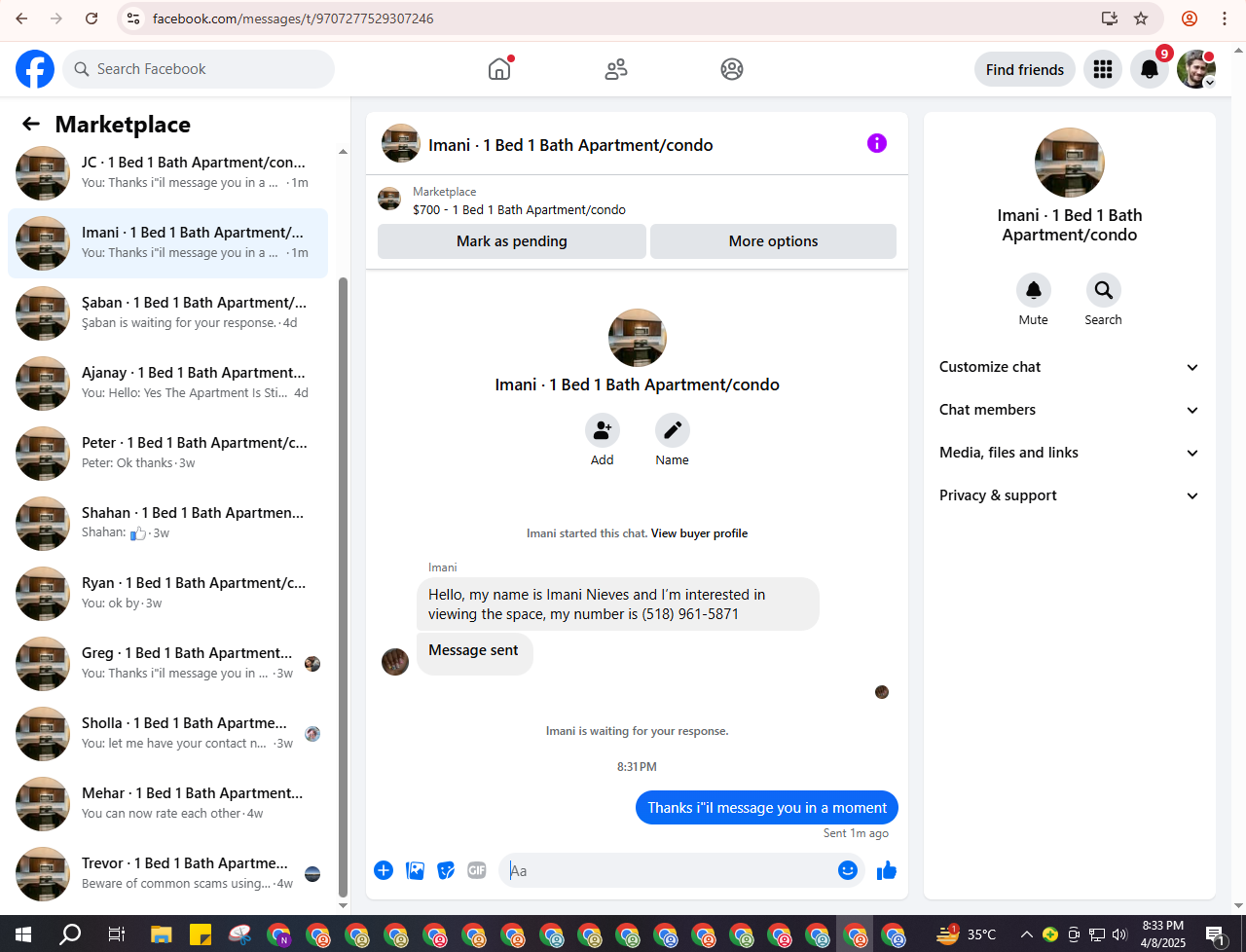Attach a photo file to message
Image resolution: width=1246 pixels, height=952 pixels.
[x=415, y=870]
